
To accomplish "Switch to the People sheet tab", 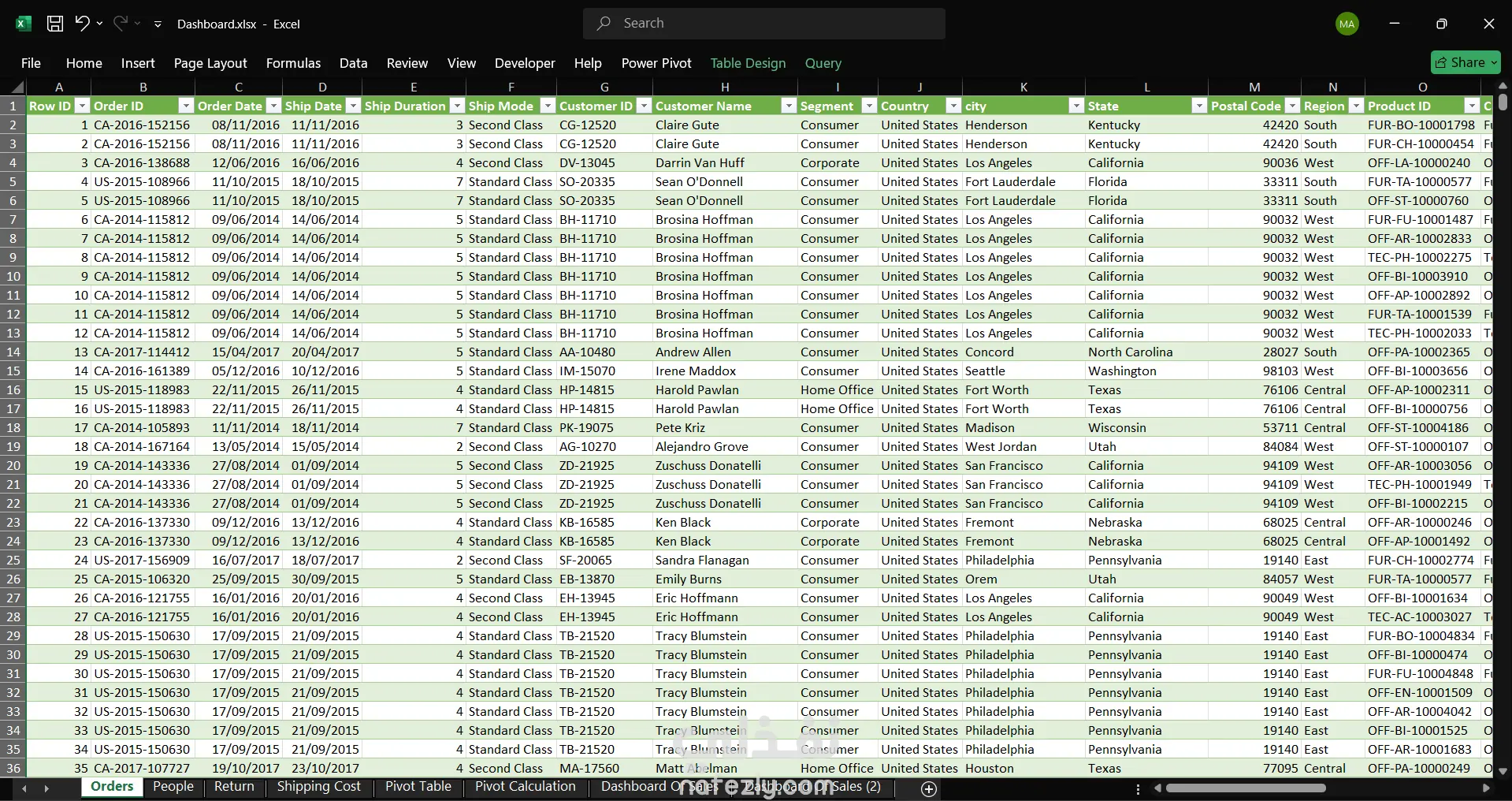I will pyautogui.click(x=173, y=786).
